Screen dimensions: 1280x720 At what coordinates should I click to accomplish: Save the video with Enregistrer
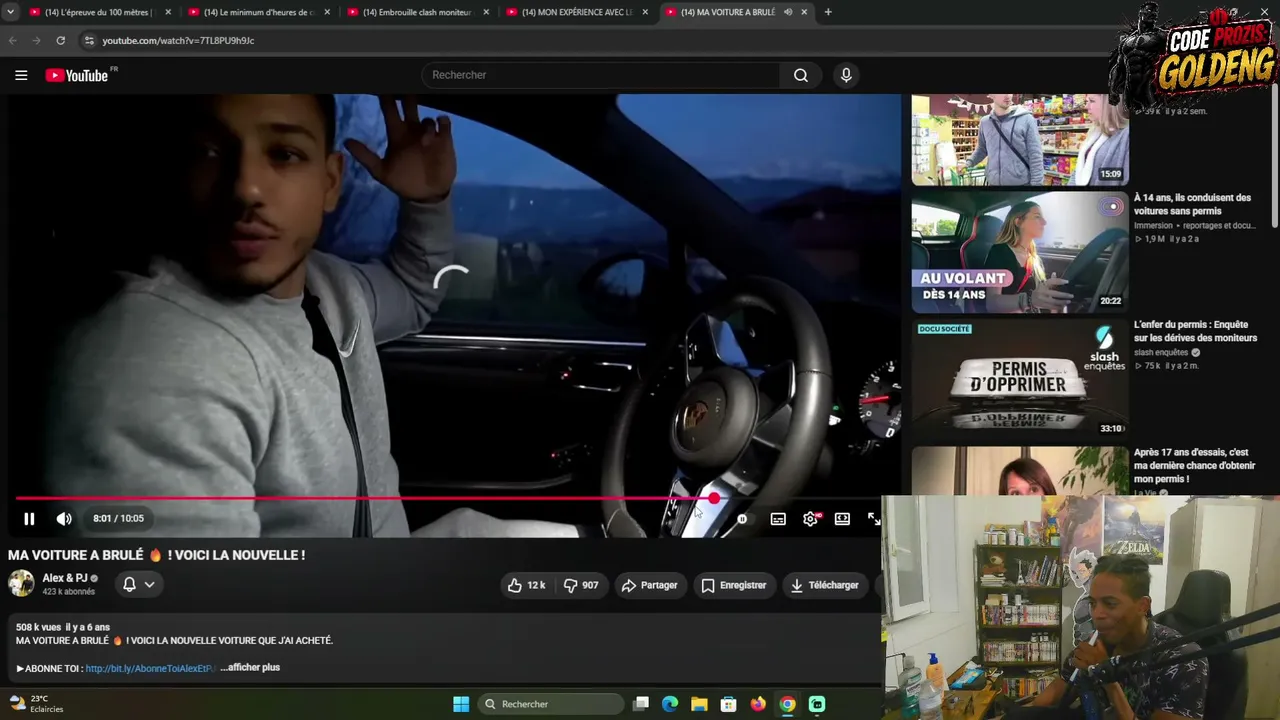pyautogui.click(x=733, y=585)
